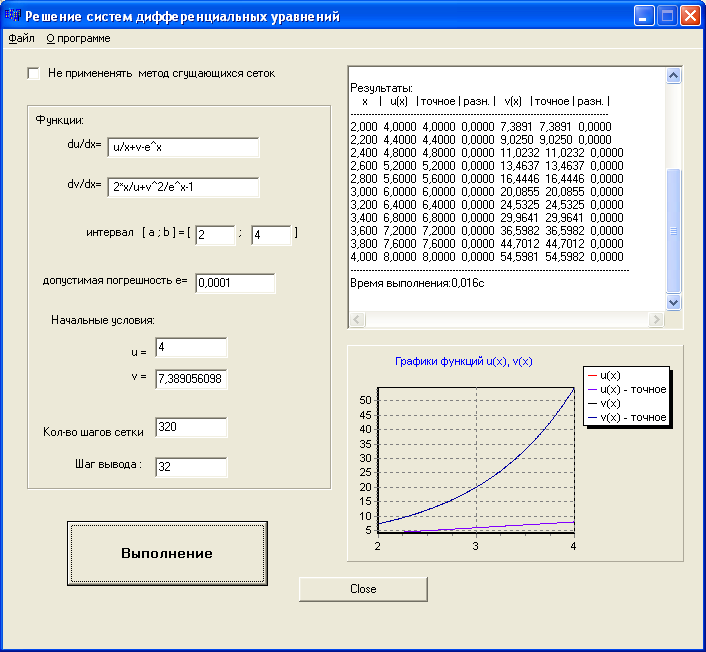Enable 'Не применять метод сгущающихся сеток' checkbox

(34, 73)
